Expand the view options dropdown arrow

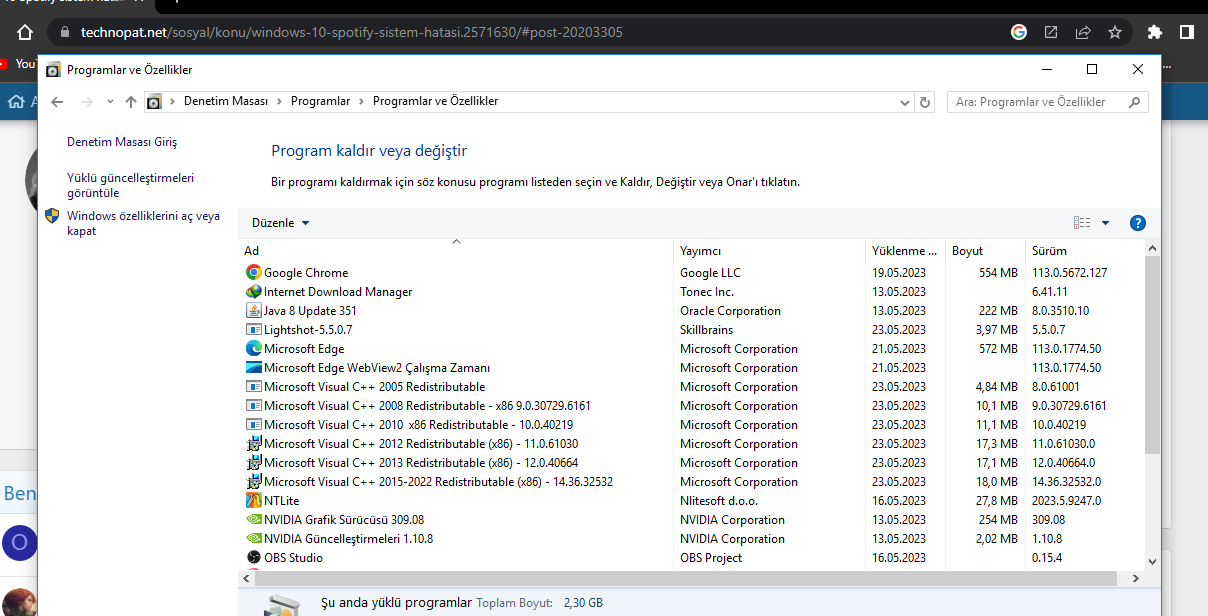pos(1105,223)
